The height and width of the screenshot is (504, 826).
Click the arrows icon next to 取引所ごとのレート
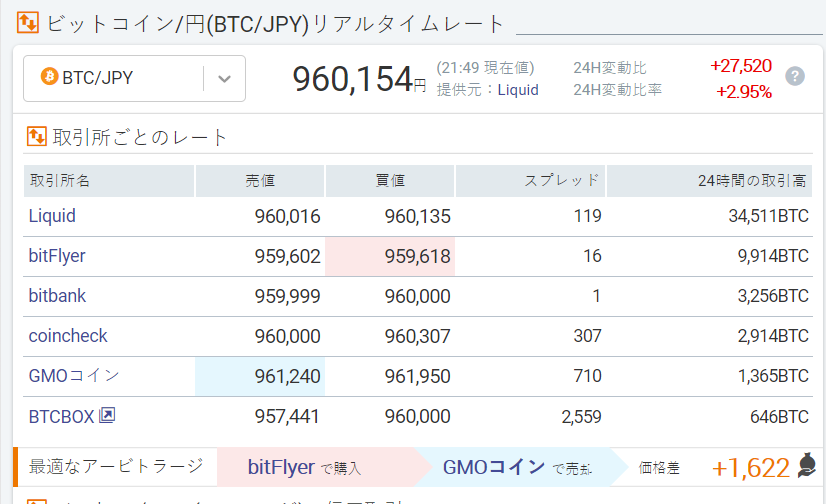(37, 137)
